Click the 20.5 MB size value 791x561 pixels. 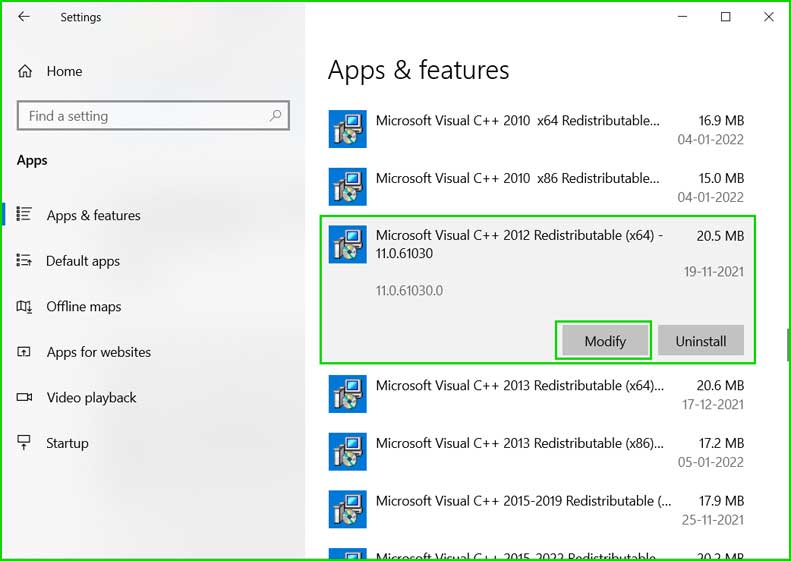pos(720,236)
